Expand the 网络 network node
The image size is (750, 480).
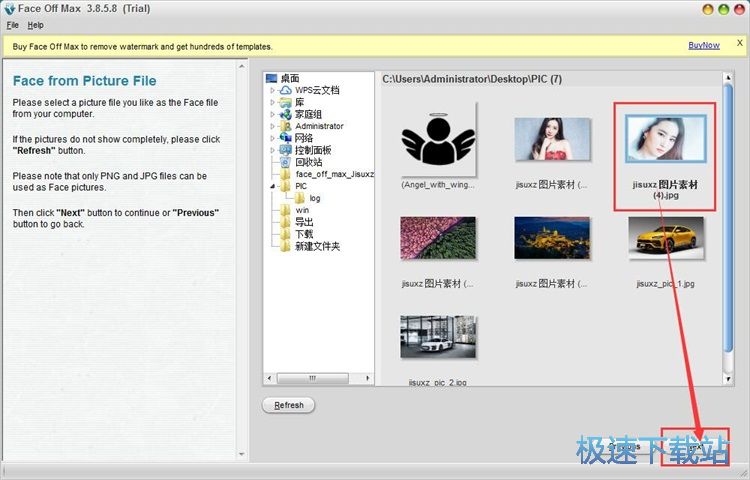pos(272,138)
